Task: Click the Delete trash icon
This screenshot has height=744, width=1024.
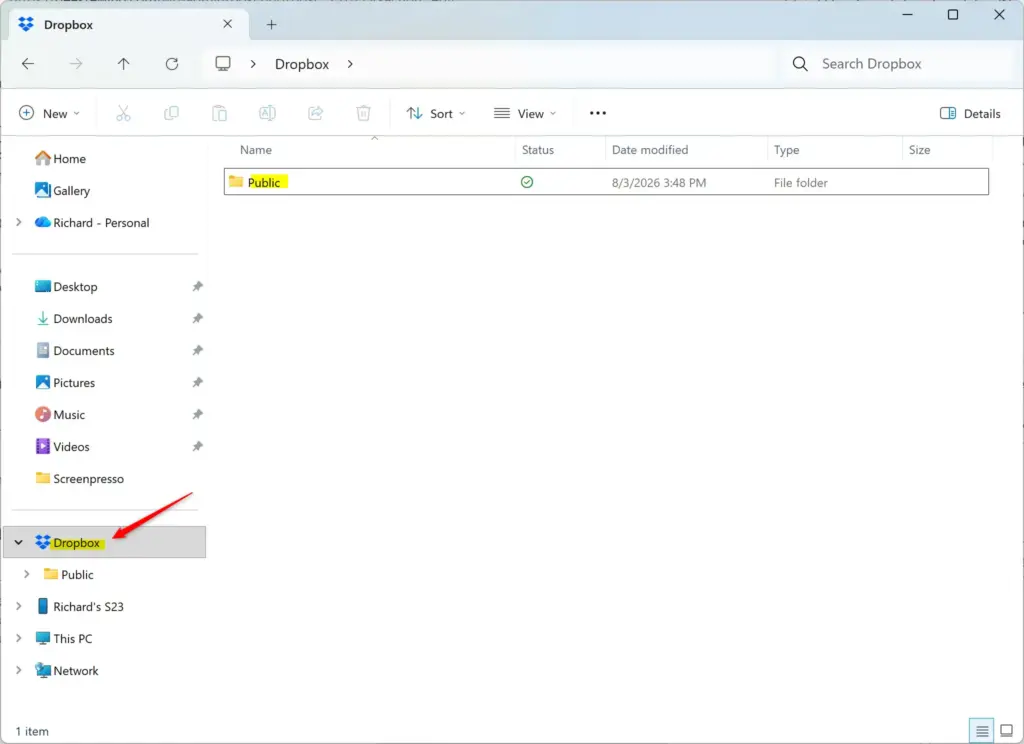Action: [363, 113]
